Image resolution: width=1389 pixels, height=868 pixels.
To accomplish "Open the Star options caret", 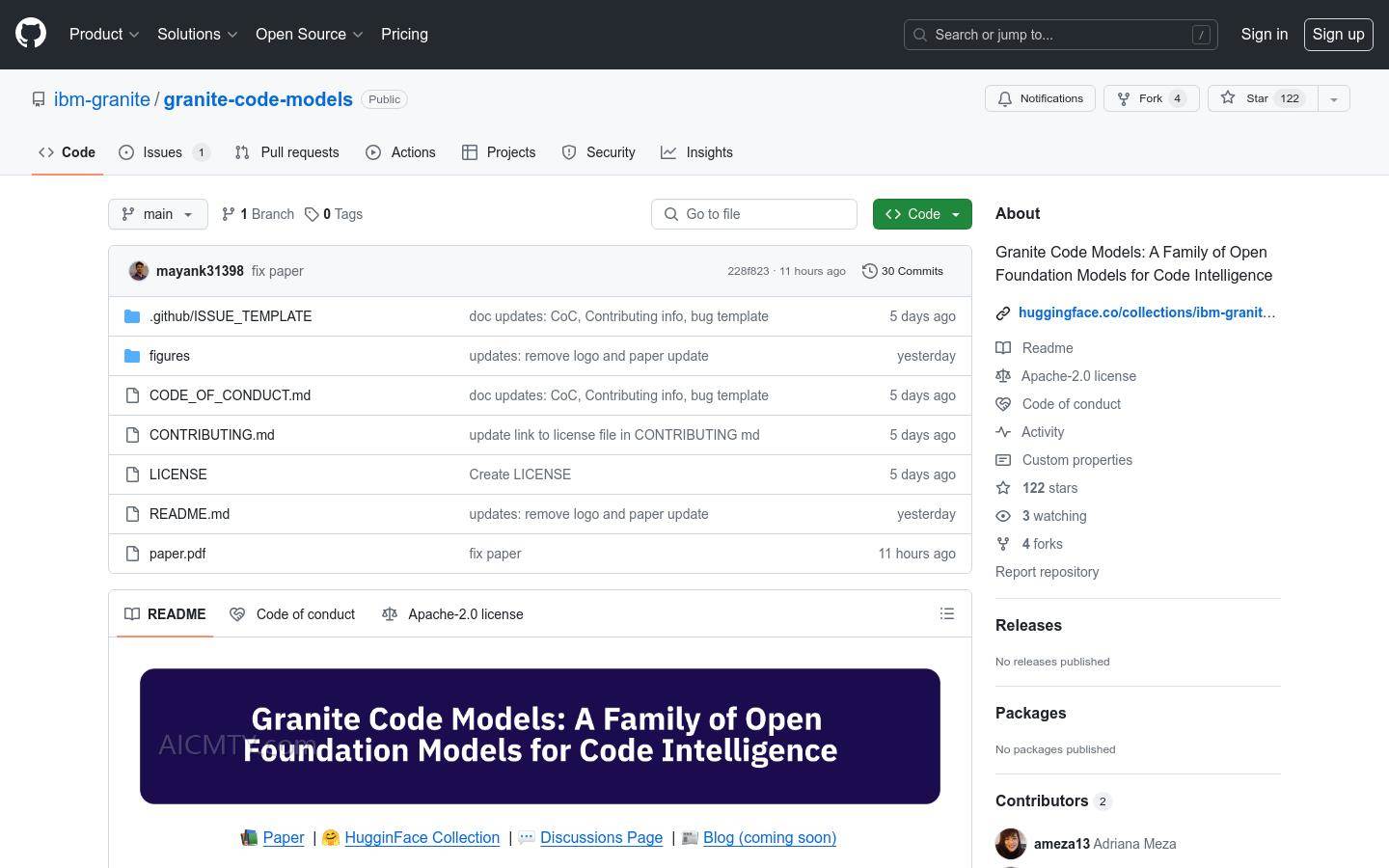I will (x=1334, y=98).
